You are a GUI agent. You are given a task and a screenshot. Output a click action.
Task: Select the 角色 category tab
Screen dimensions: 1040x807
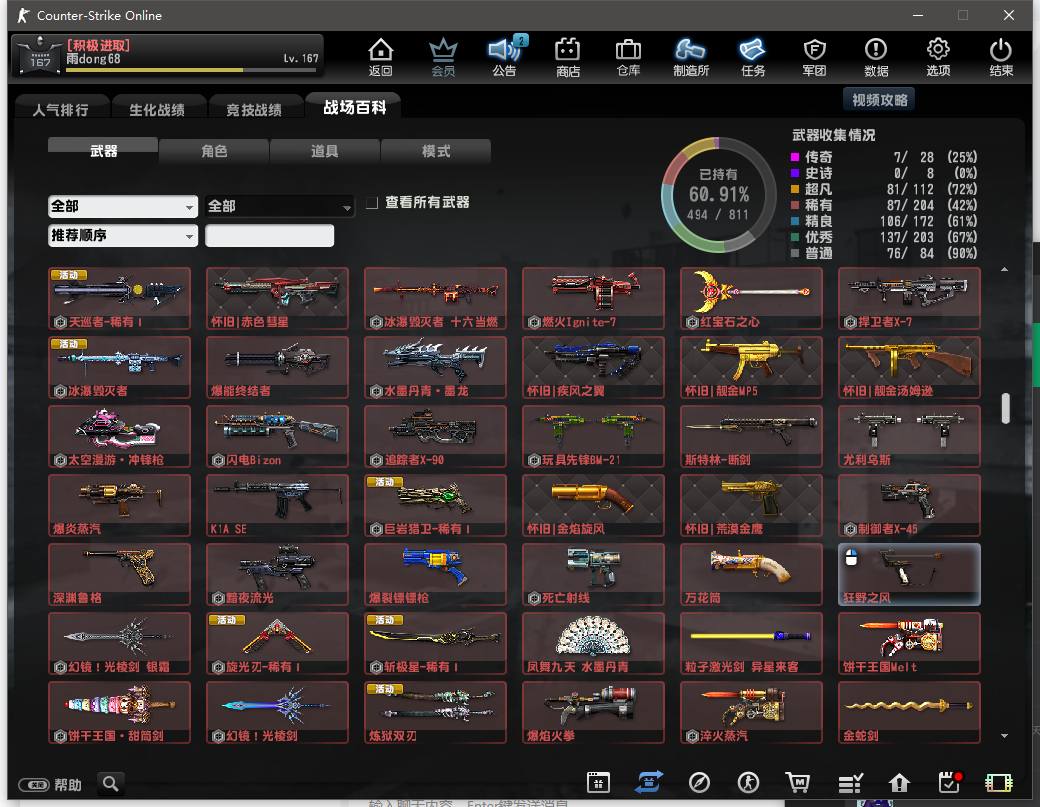[214, 151]
